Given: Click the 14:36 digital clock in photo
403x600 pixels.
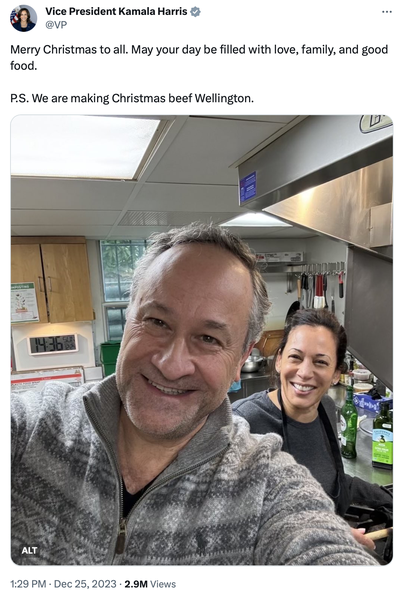Looking at the screenshot, I should [x=53, y=344].
